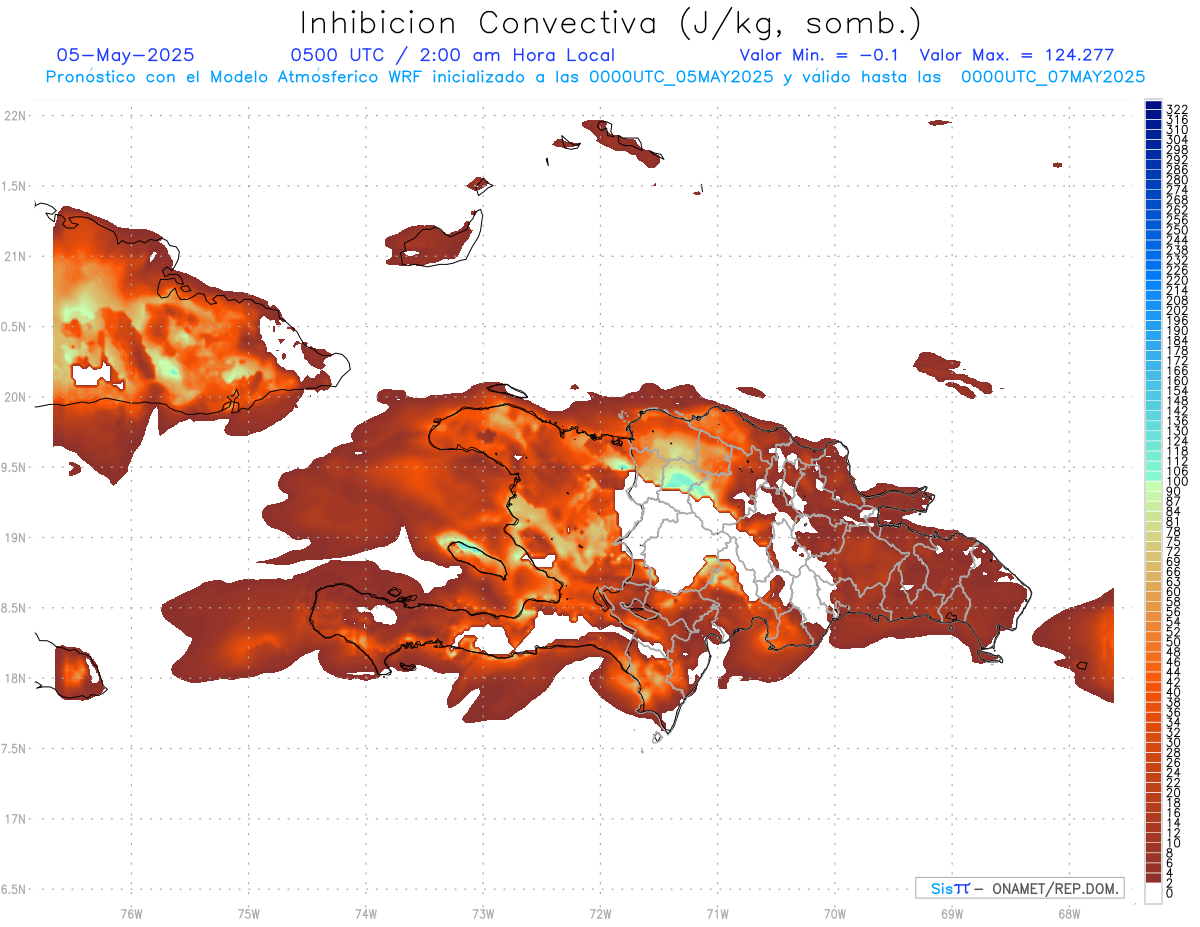1200x927 pixels.
Task: Click the '70W' longitude label
Action: [834, 913]
